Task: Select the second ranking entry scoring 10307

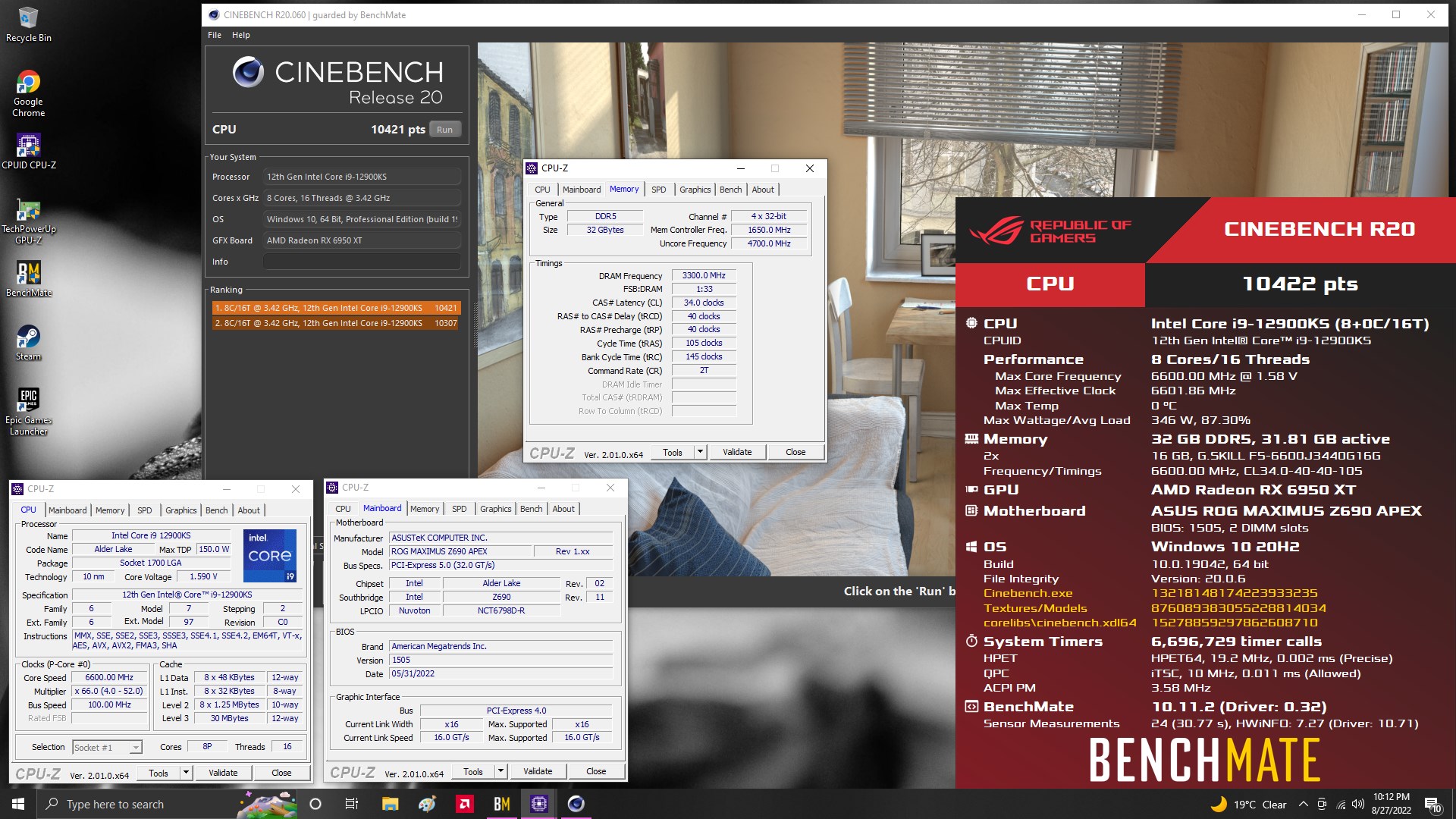Action: click(336, 323)
